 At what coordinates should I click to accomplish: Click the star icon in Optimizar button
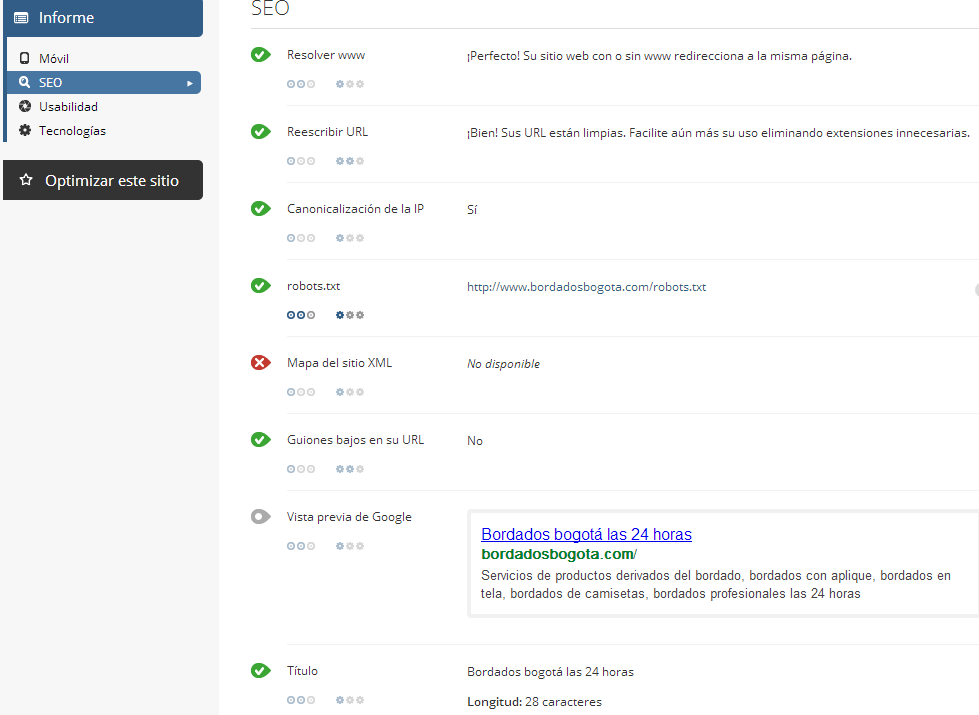[26, 180]
